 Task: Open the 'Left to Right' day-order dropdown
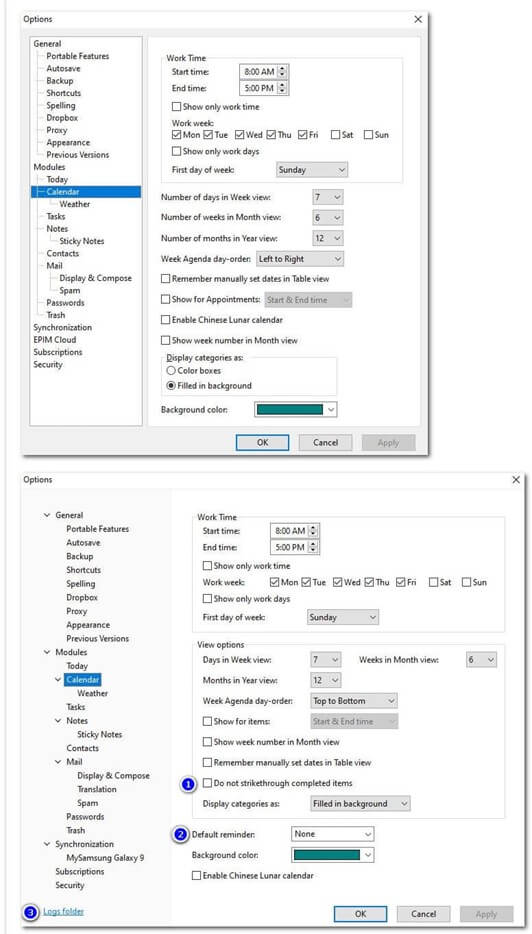pos(300,259)
